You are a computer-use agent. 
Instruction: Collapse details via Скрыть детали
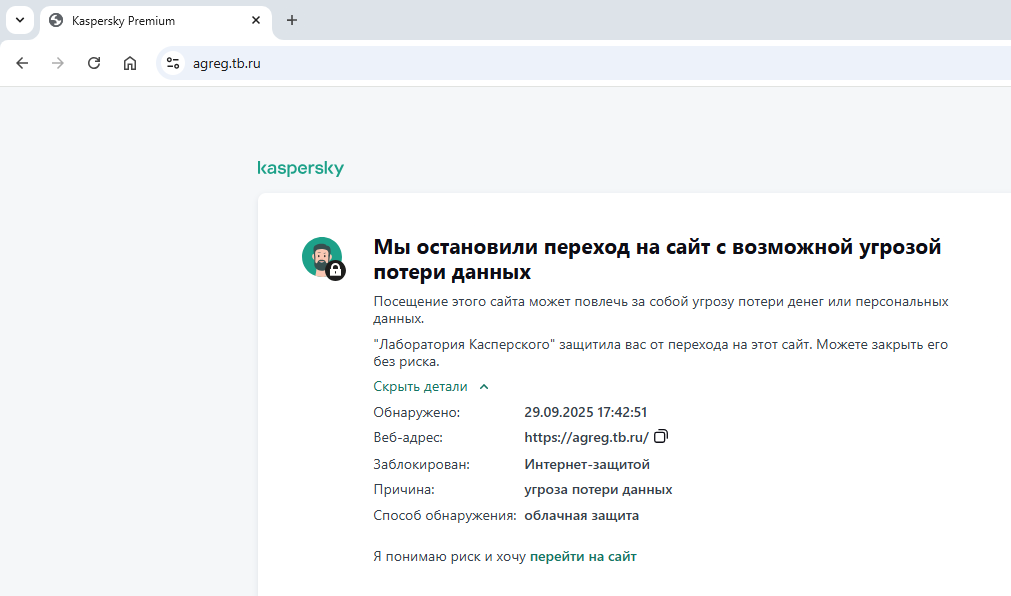pos(431,386)
